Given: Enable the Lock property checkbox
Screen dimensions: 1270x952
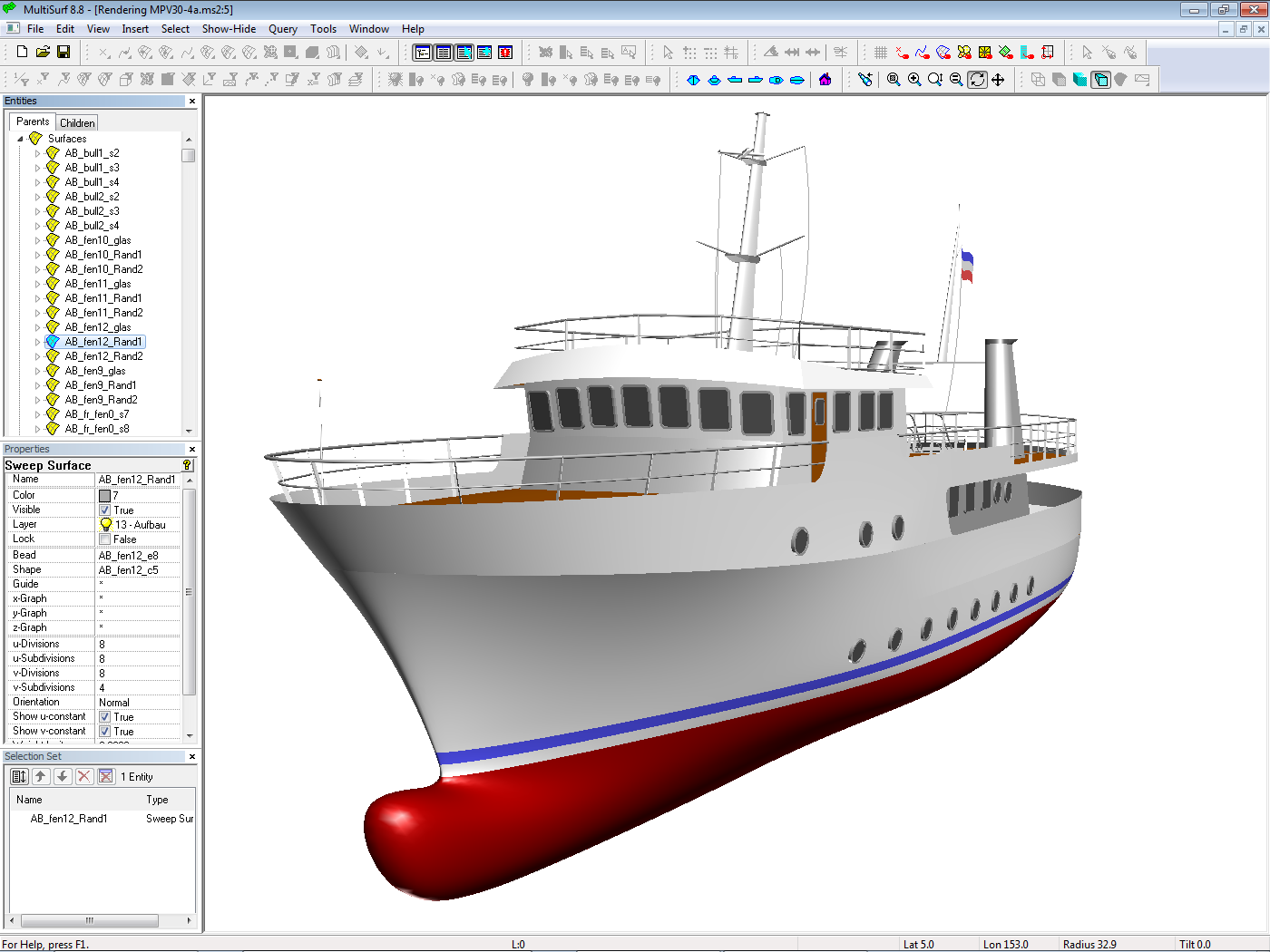Looking at the screenshot, I should click(105, 539).
